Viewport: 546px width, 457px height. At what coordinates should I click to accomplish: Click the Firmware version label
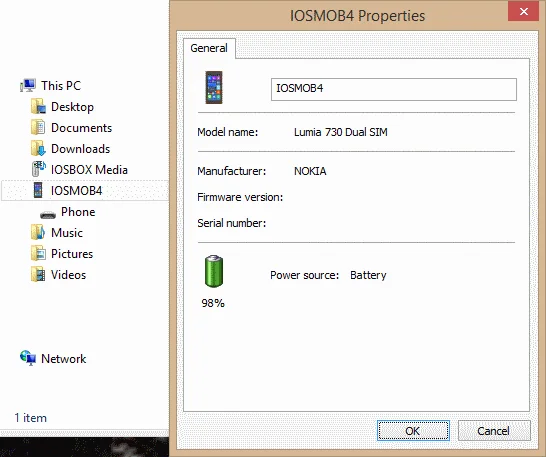pos(240,197)
